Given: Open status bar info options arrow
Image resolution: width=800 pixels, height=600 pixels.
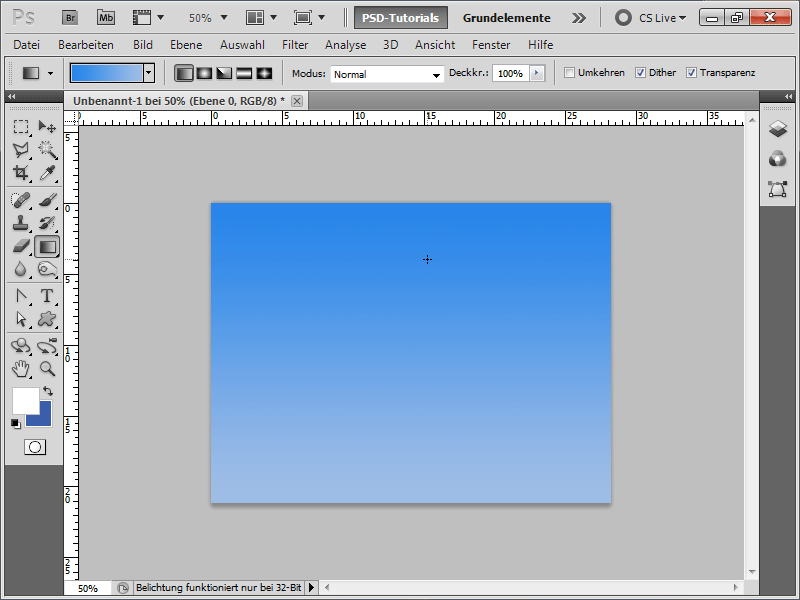Looking at the screenshot, I should pyautogui.click(x=311, y=588).
